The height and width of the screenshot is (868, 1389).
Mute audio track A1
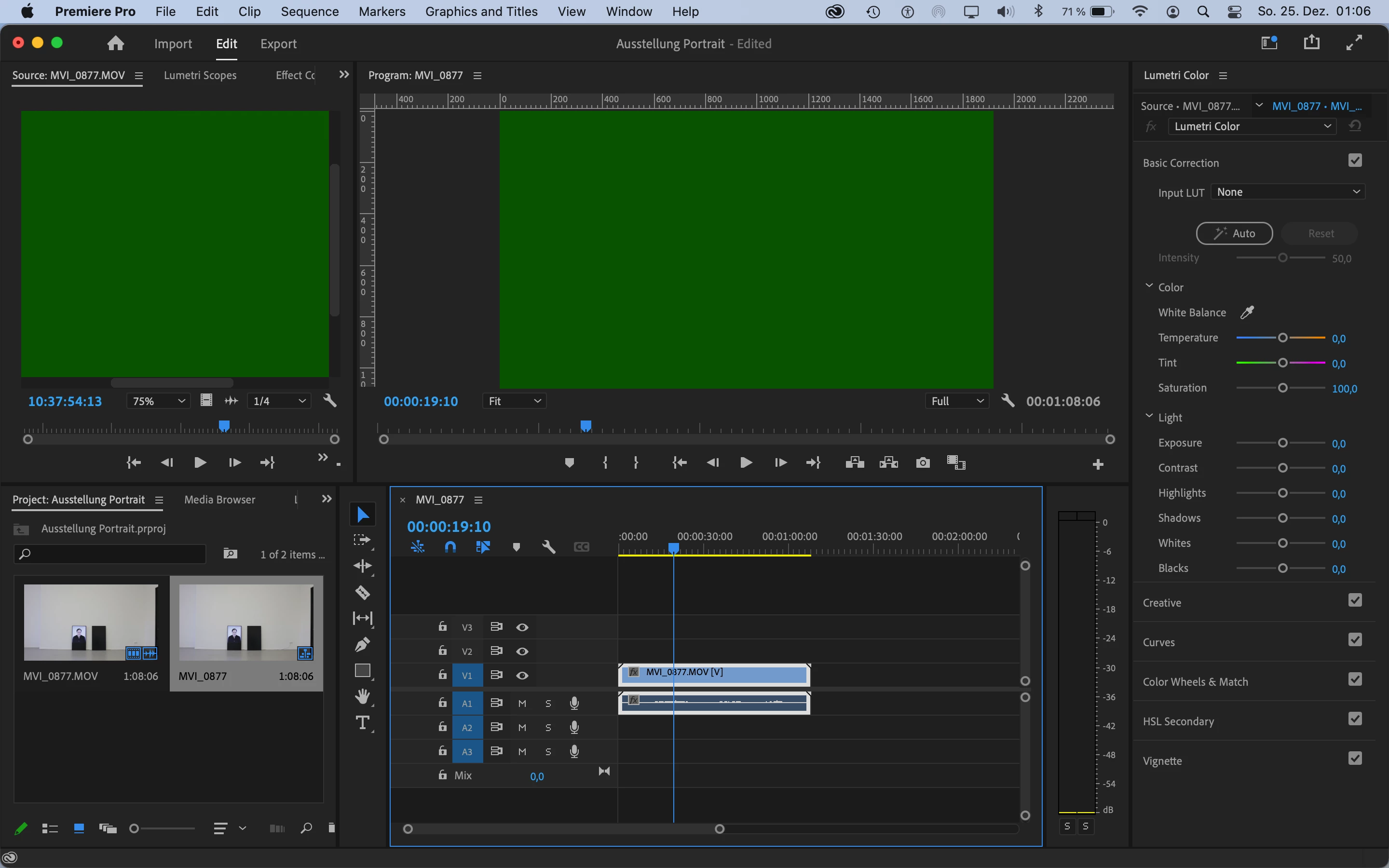522,703
